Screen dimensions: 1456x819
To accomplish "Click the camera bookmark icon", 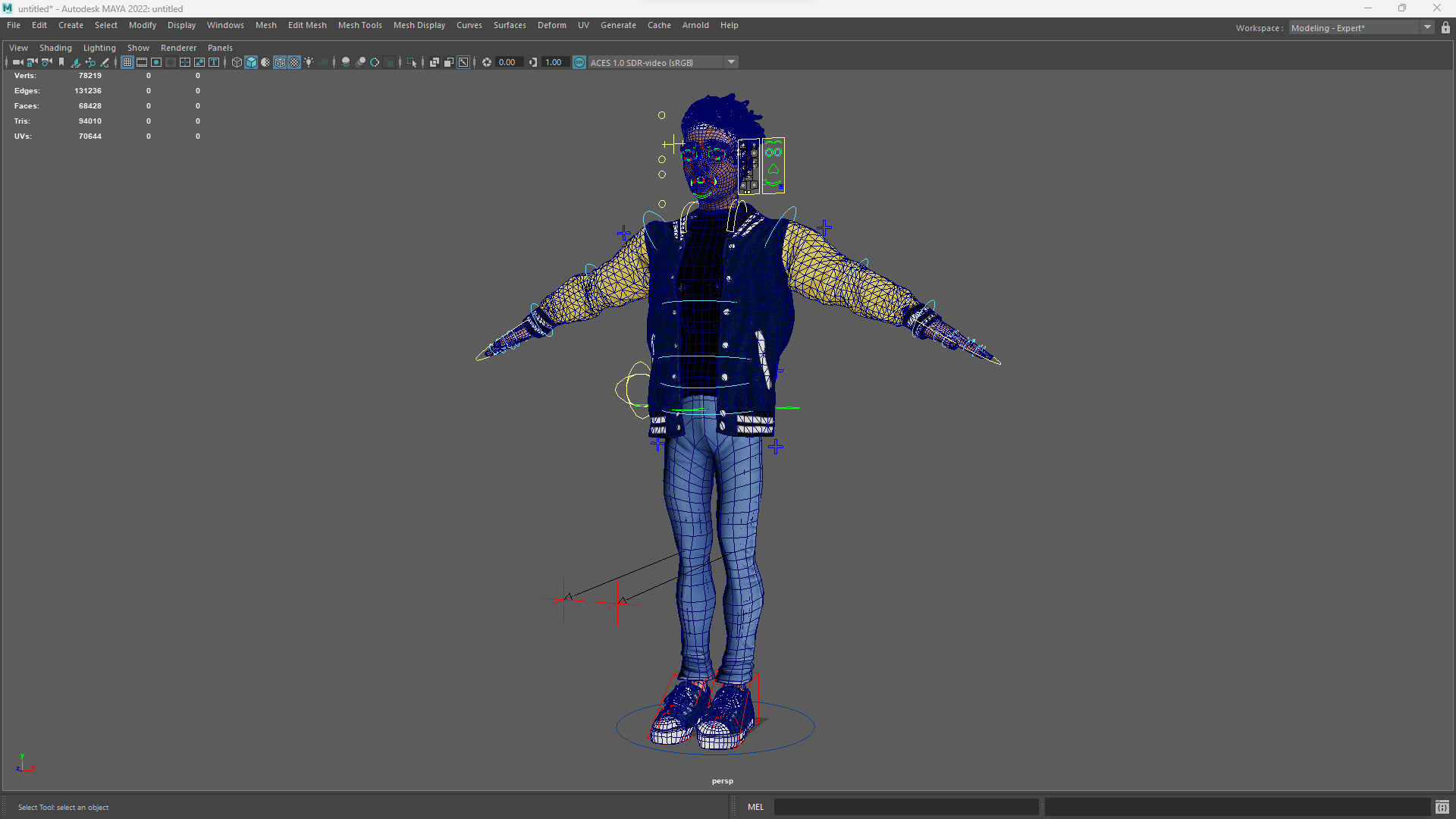I will (61, 62).
